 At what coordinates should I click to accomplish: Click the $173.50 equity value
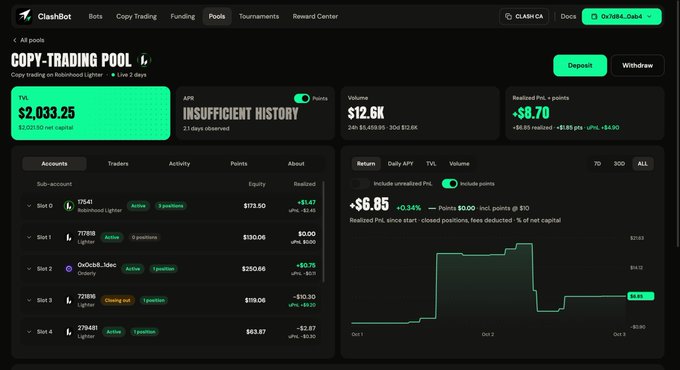pyautogui.click(x=255, y=206)
